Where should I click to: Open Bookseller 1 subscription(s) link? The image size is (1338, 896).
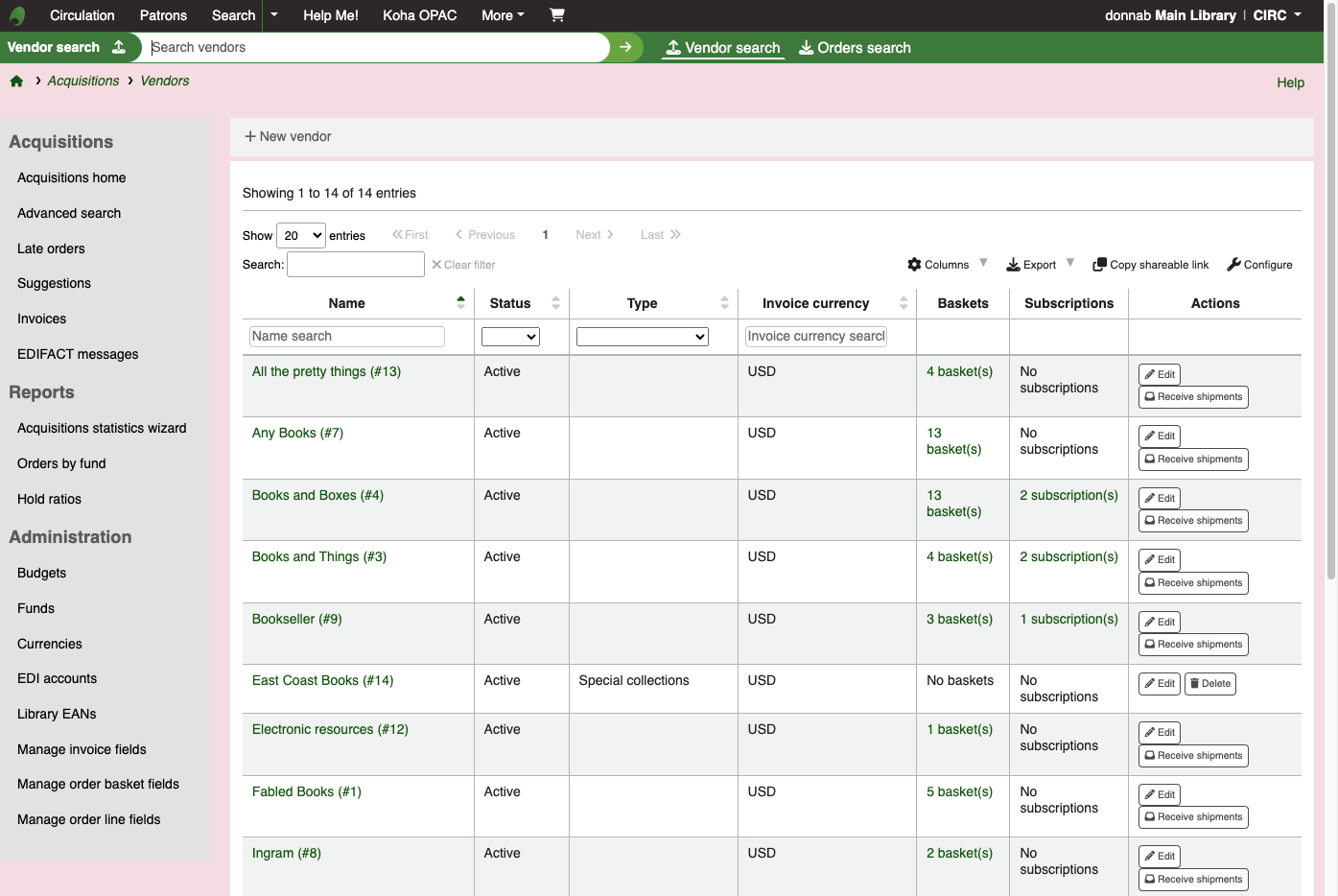tap(1068, 619)
